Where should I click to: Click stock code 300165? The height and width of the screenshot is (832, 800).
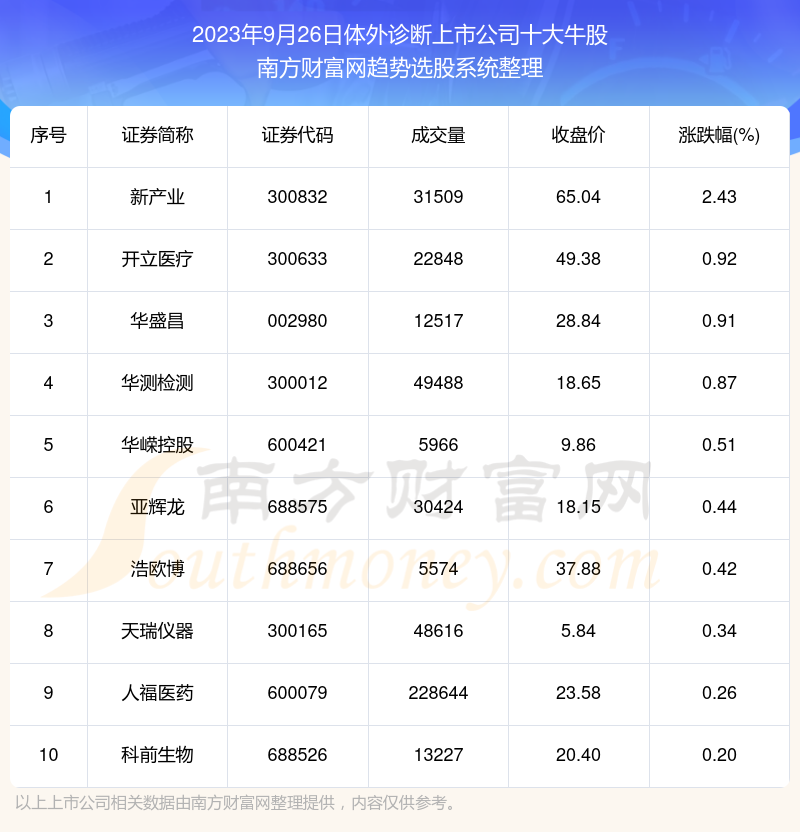(297, 631)
